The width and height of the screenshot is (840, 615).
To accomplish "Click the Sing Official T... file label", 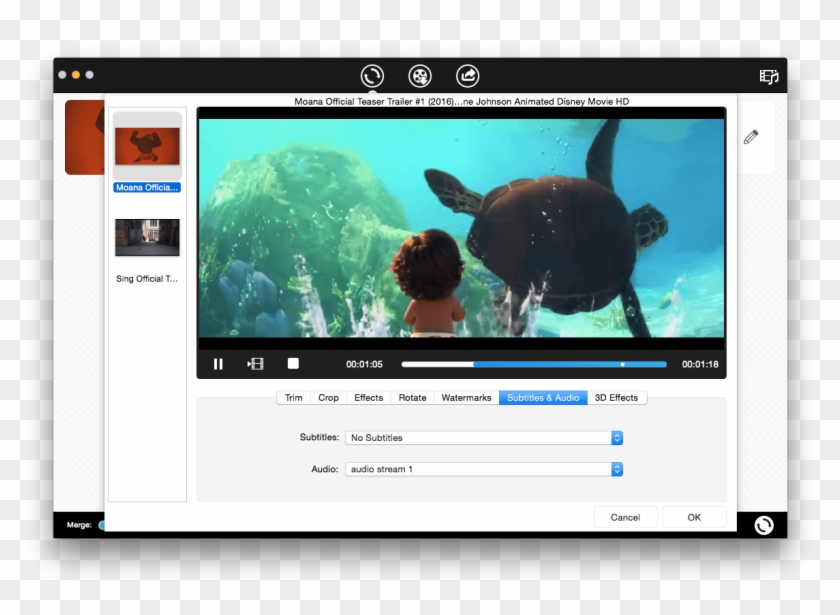I will click(x=147, y=279).
